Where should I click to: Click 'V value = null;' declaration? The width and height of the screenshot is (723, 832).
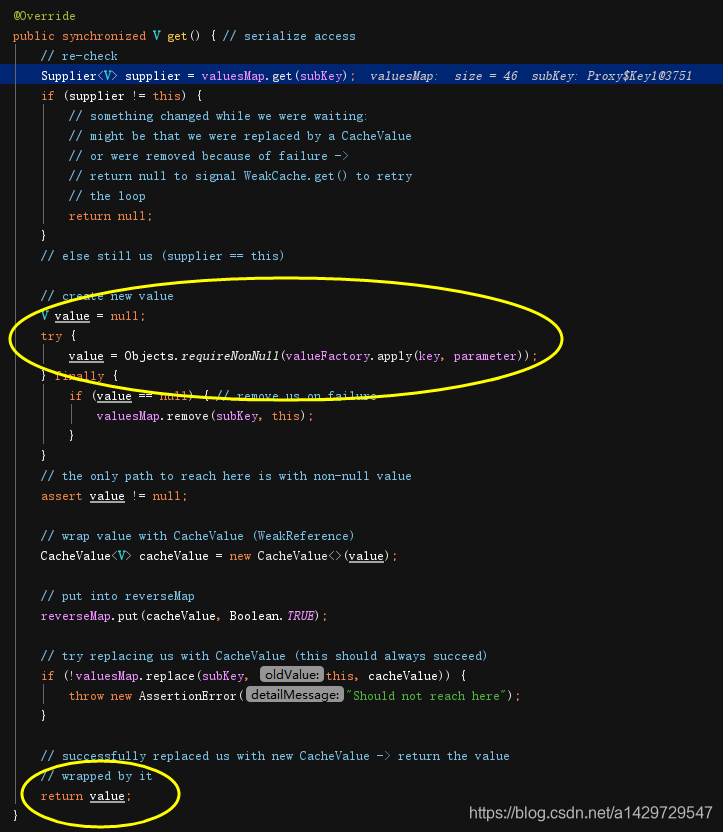tap(93, 316)
